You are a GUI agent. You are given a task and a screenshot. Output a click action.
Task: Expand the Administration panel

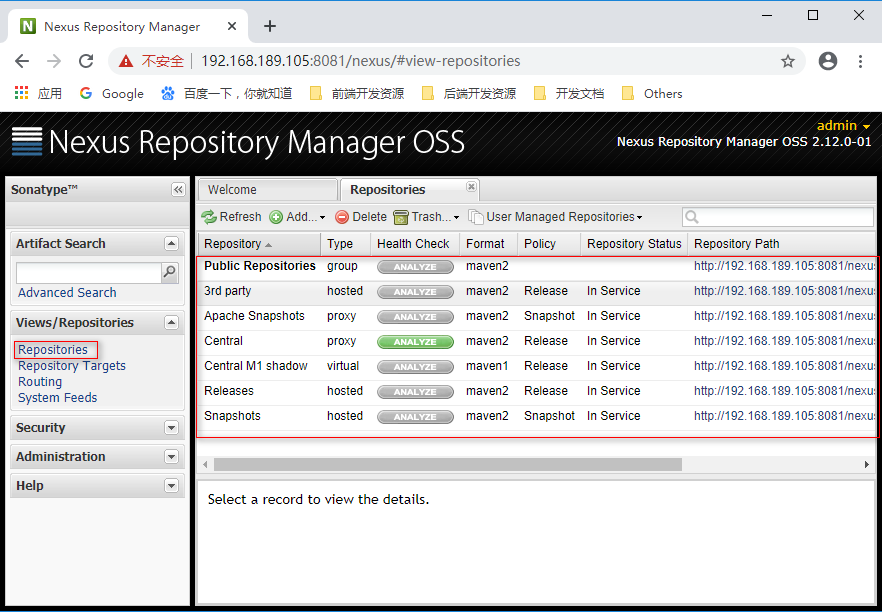pos(171,457)
